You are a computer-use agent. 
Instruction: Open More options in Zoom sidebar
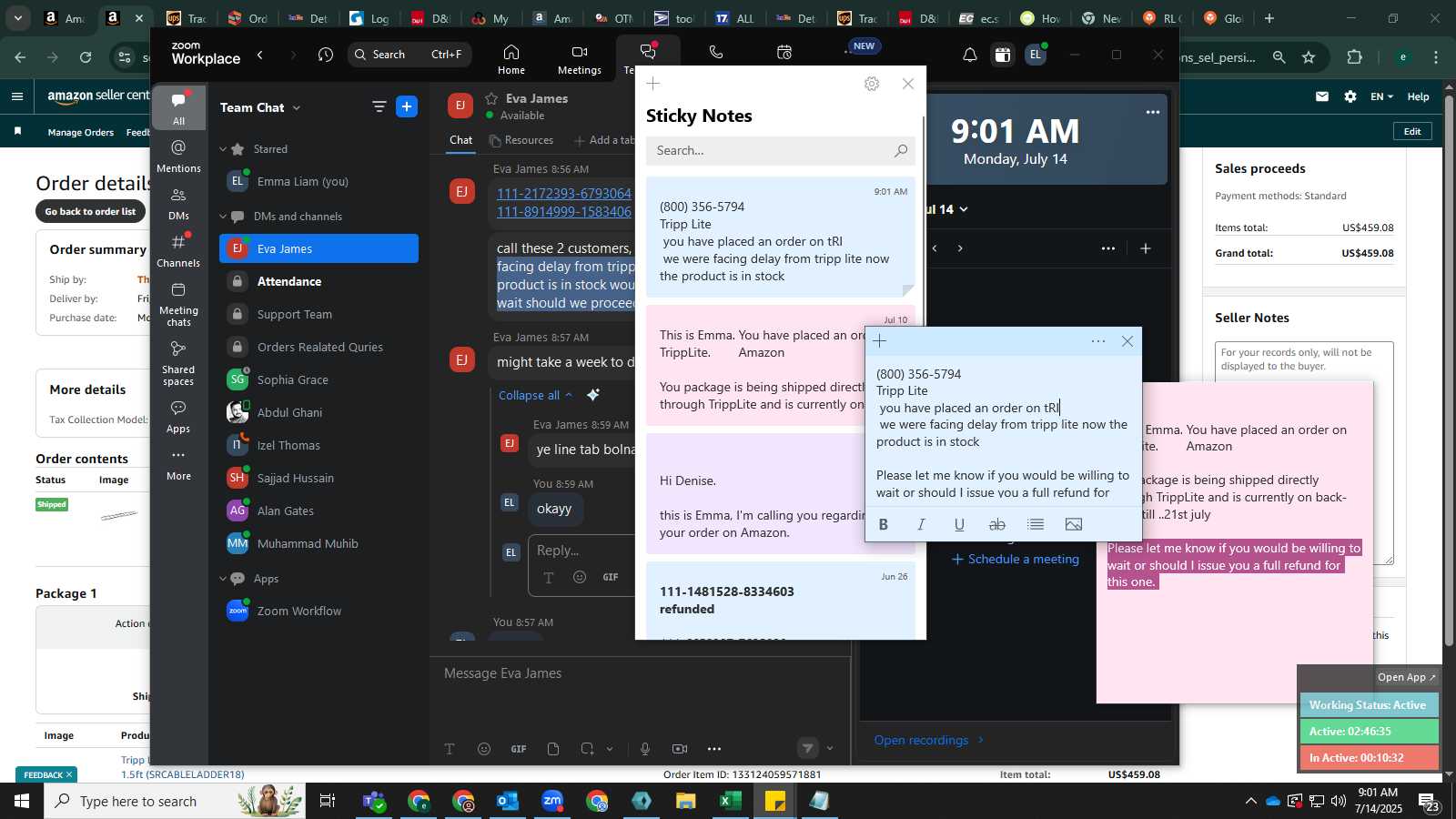coord(178,464)
